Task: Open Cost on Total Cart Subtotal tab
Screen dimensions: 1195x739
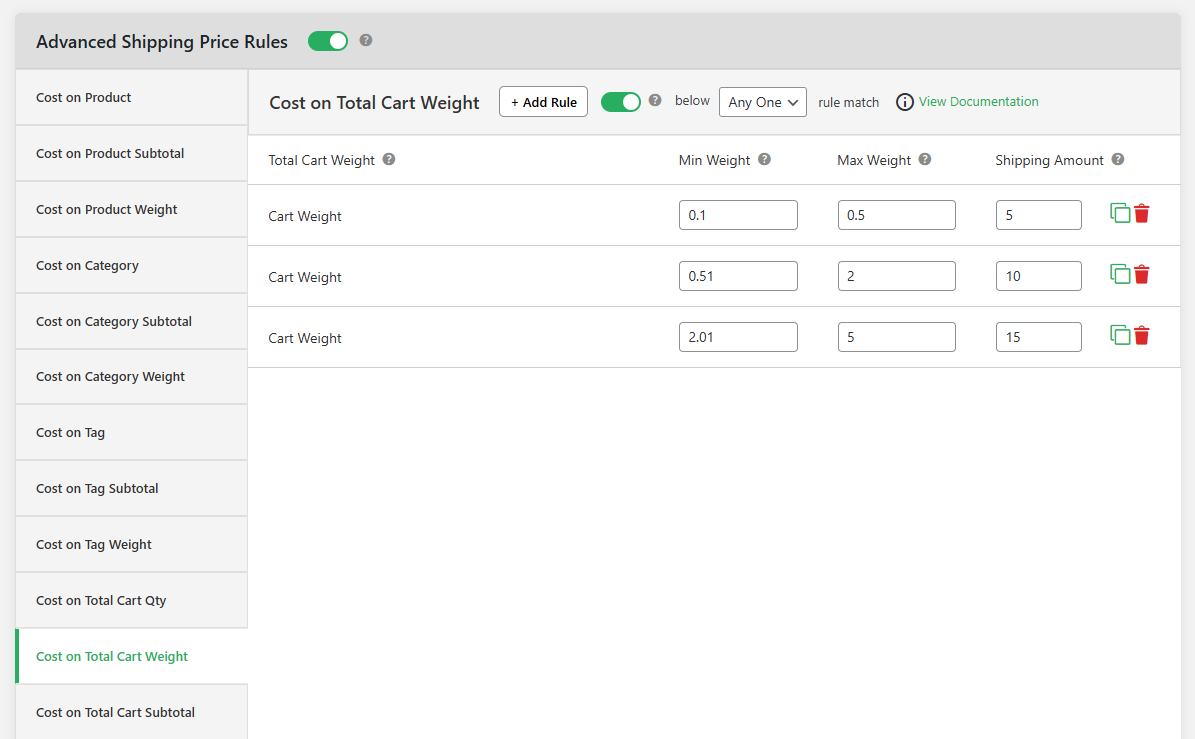Action: tap(131, 712)
